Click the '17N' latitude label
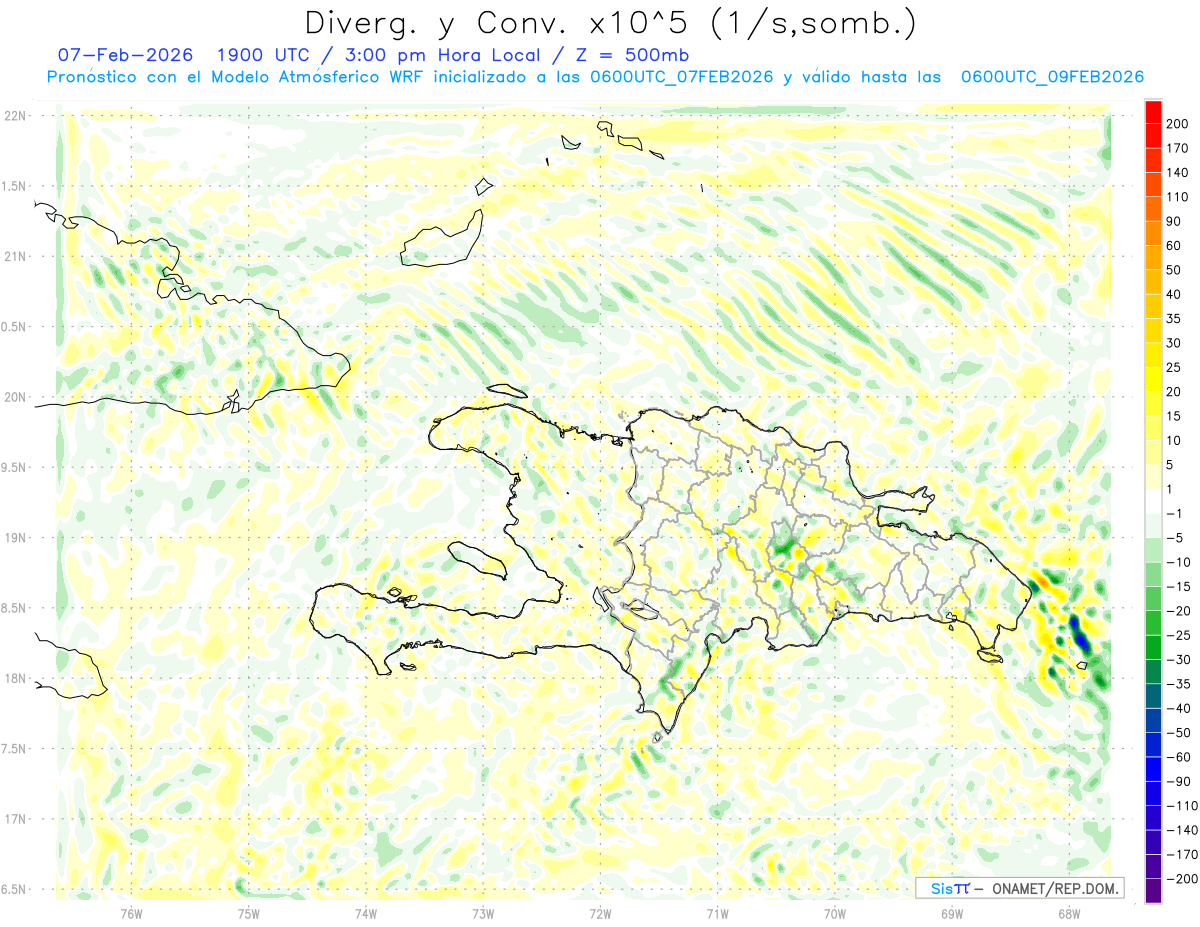Screen dimensions: 1200x927 point(16,819)
